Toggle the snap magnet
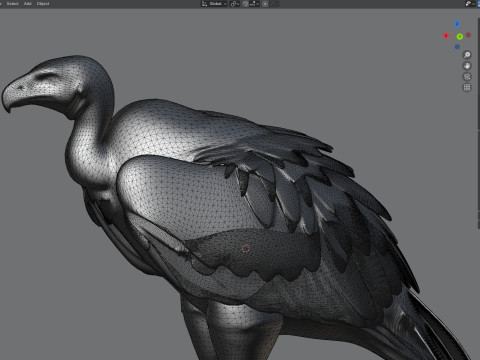 [245, 4]
